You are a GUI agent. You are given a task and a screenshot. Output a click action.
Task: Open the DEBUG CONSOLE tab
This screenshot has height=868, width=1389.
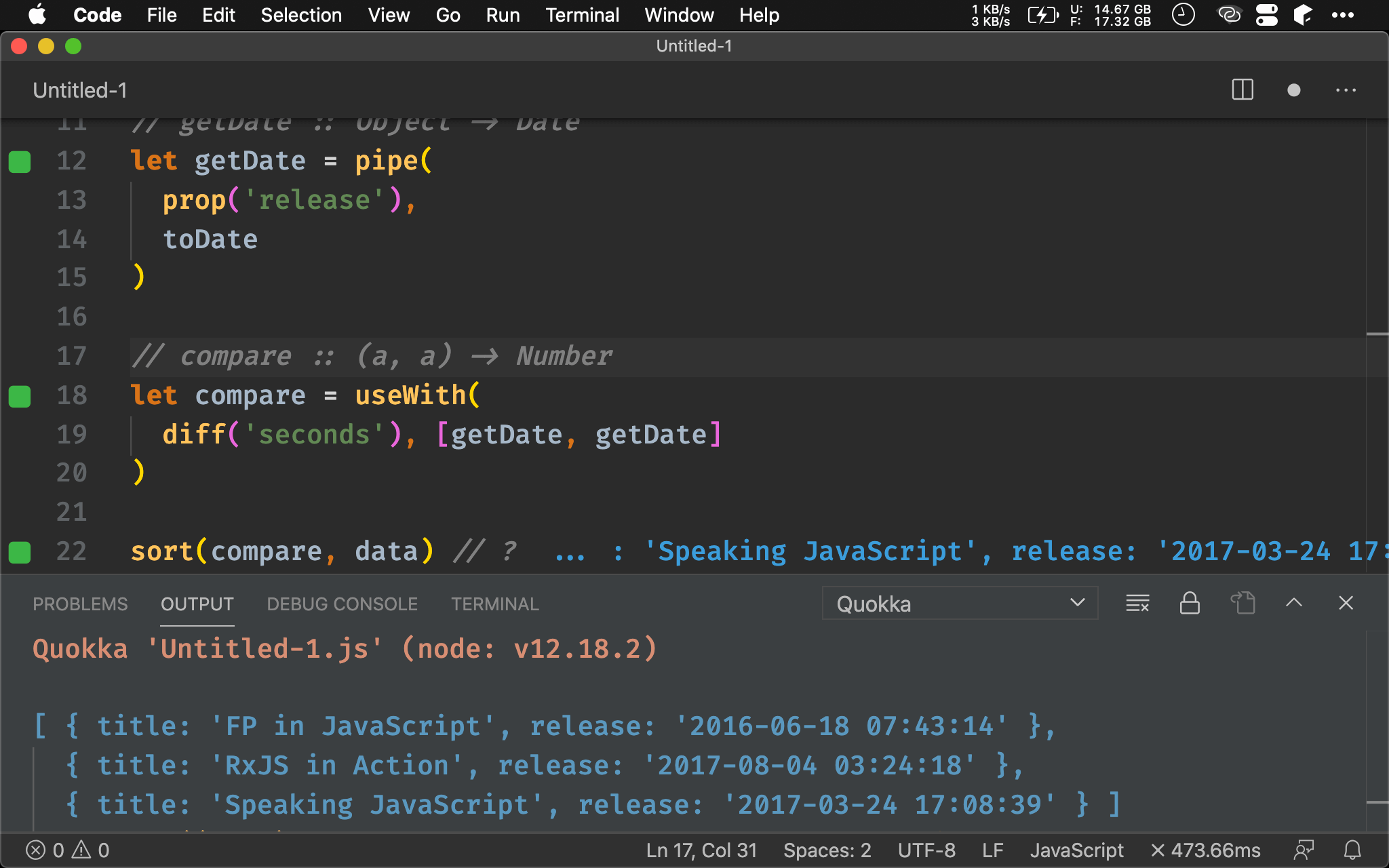342,604
